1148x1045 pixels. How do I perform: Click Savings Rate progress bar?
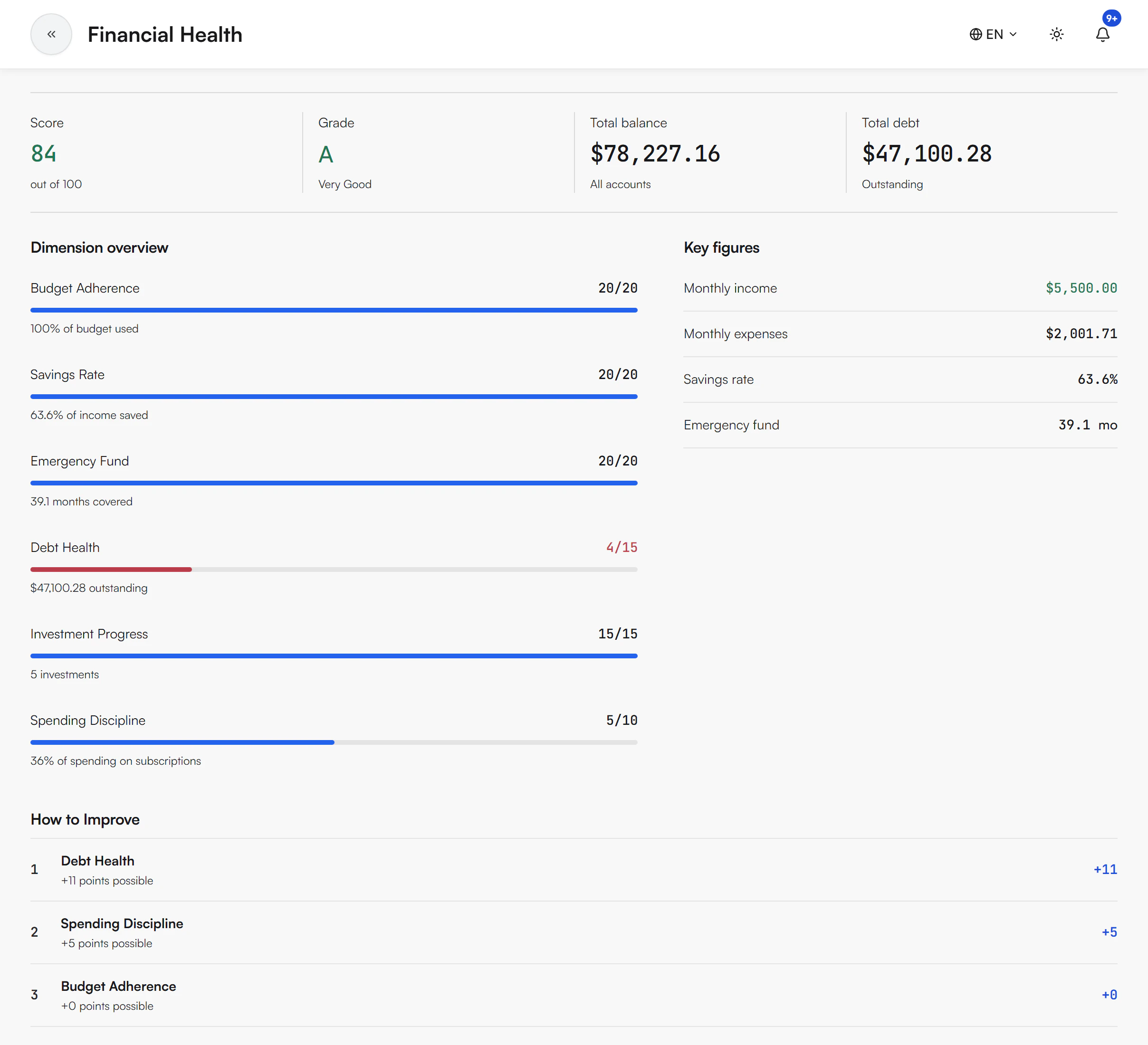(334, 397)
